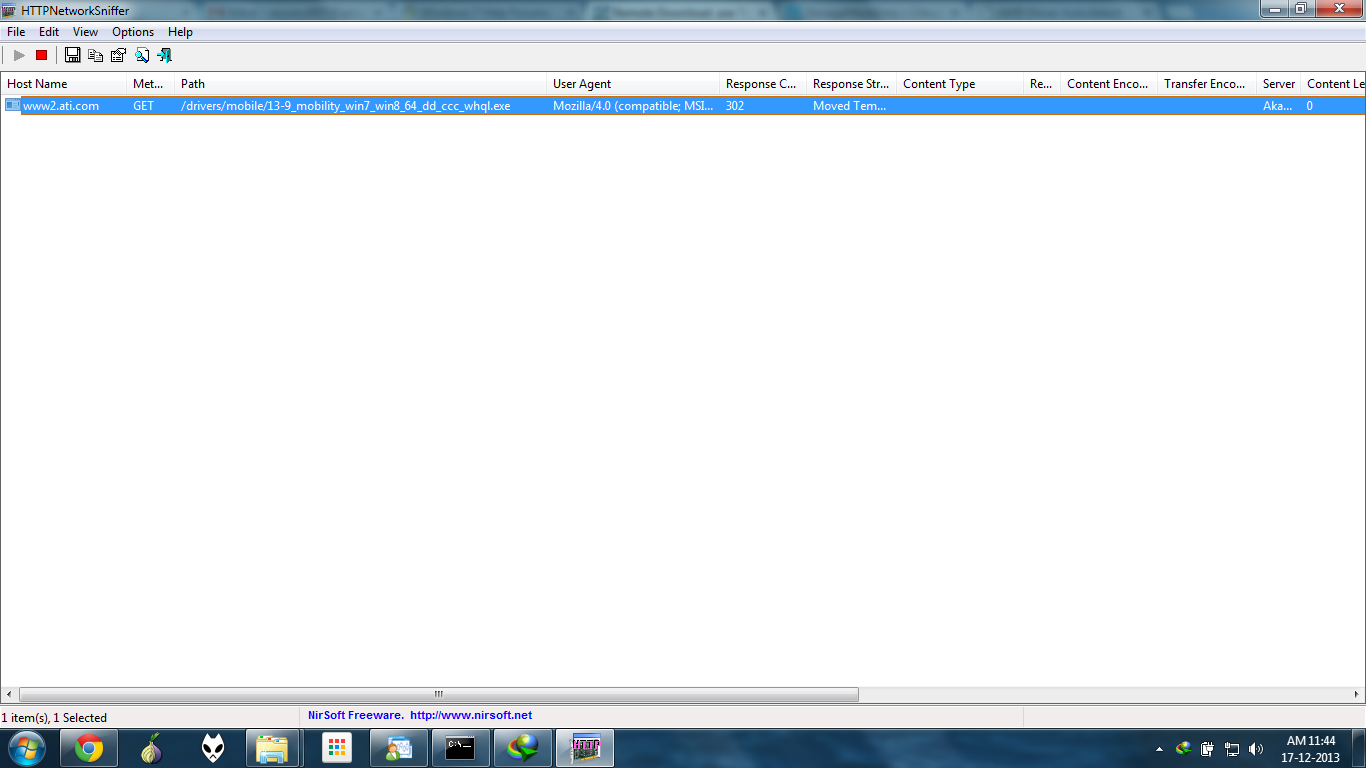
Task: Open the View menu
Action: tap(86, 32)
